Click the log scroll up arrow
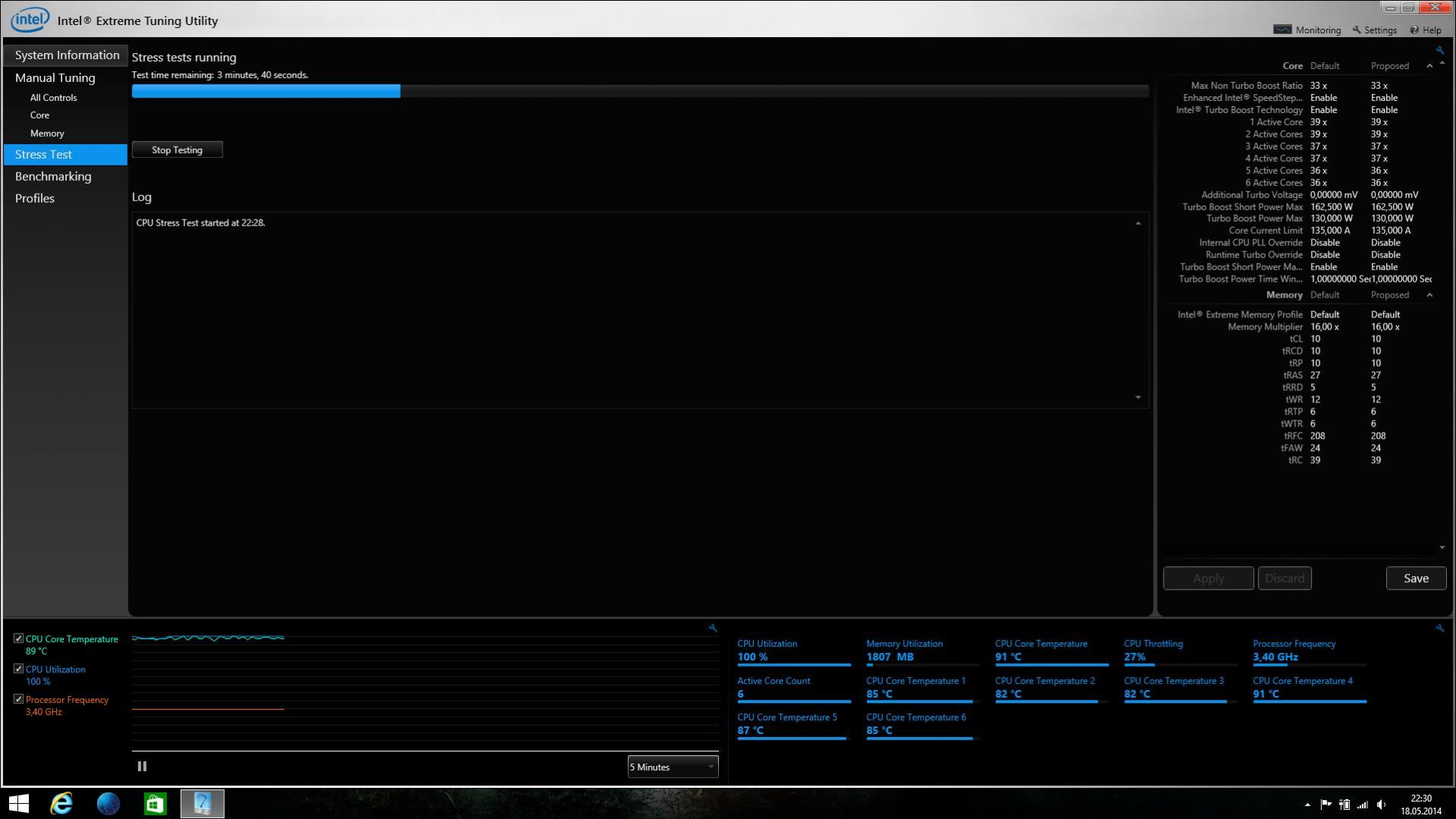1456x819 pixels. click(x=1137, y=223)
